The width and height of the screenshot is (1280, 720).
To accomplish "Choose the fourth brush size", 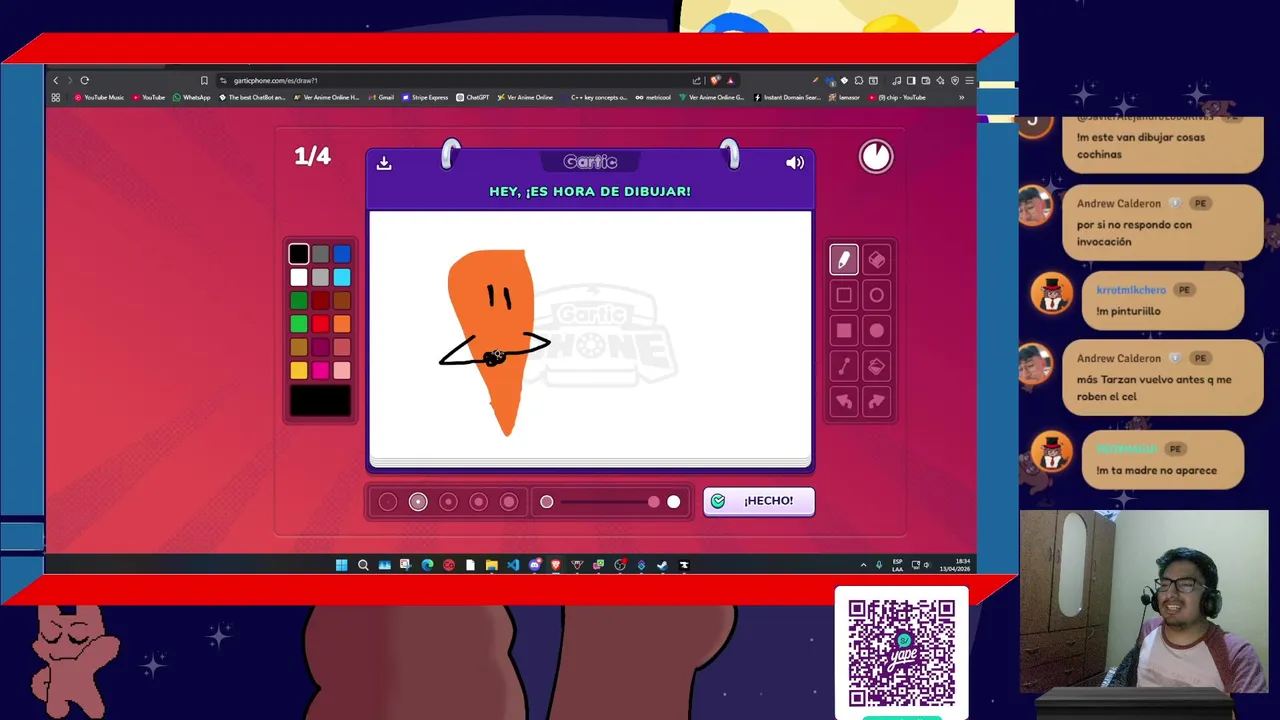I will pyautogui.click(x=479, y=502).
